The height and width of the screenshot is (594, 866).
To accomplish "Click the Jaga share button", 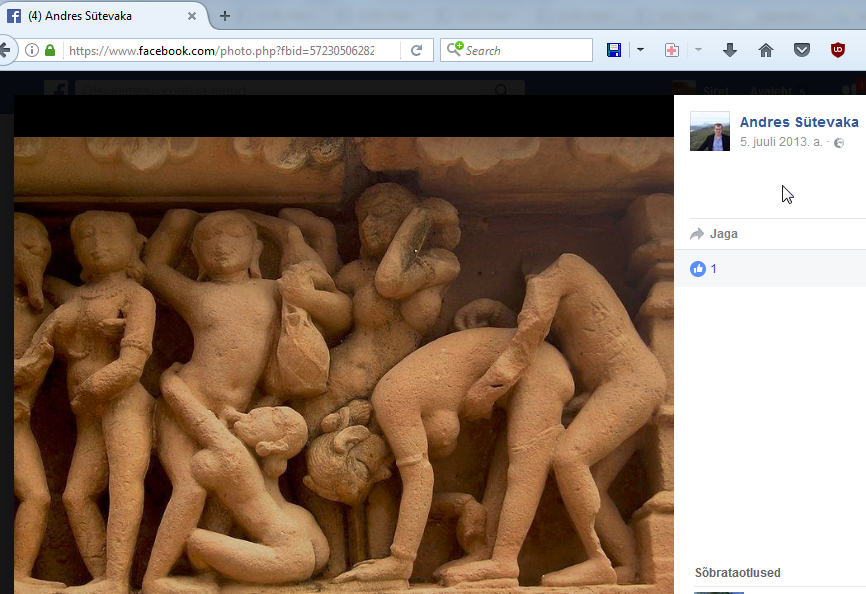I will (714, 234).
